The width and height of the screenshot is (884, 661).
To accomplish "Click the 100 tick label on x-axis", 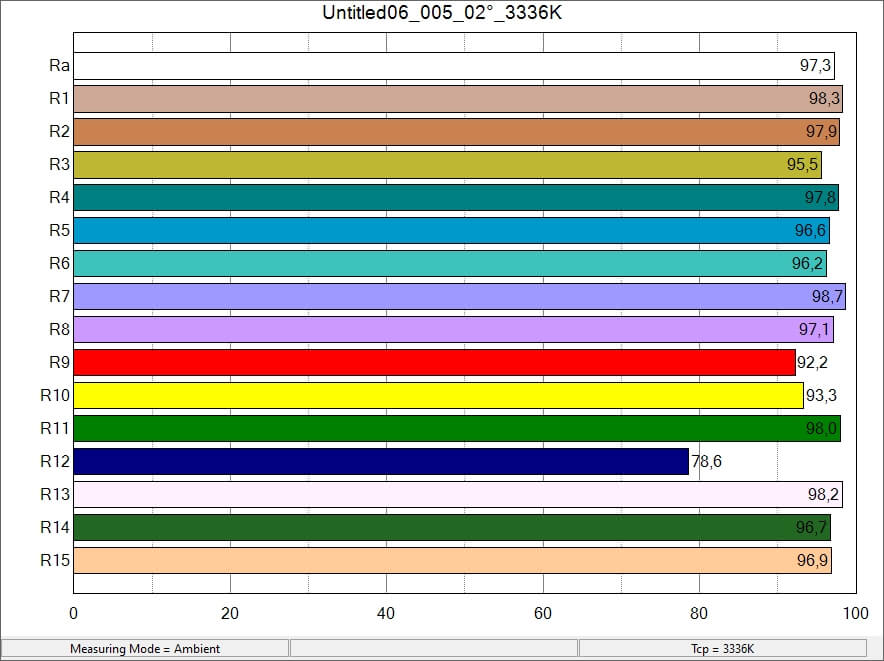I will point(855,614).
